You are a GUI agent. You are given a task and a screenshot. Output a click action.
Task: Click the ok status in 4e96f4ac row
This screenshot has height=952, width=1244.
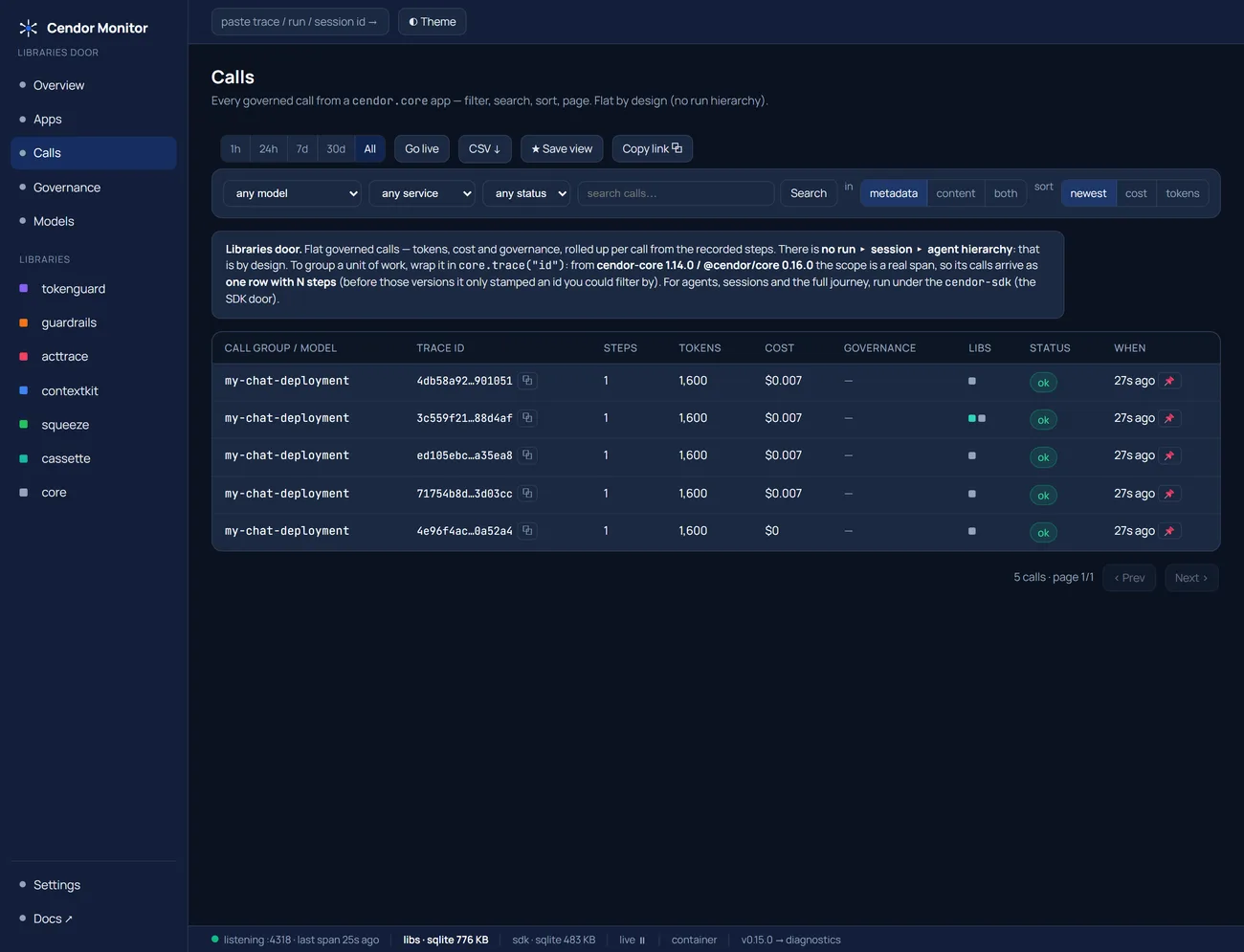1043,532
